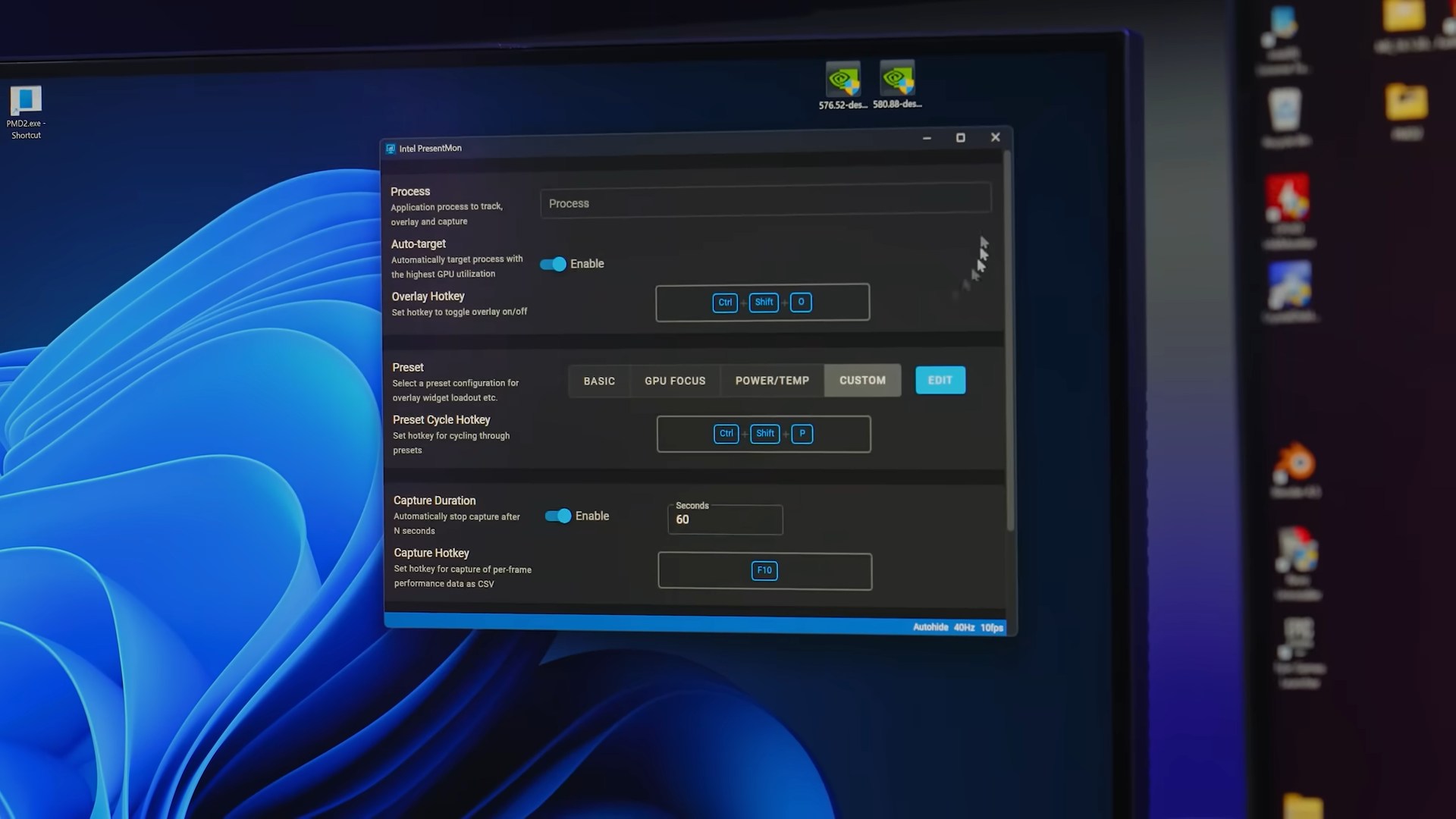Screen dimensions: 1456x819
Task: Disable the Auto-target Enable toggle
Action: 554,264
